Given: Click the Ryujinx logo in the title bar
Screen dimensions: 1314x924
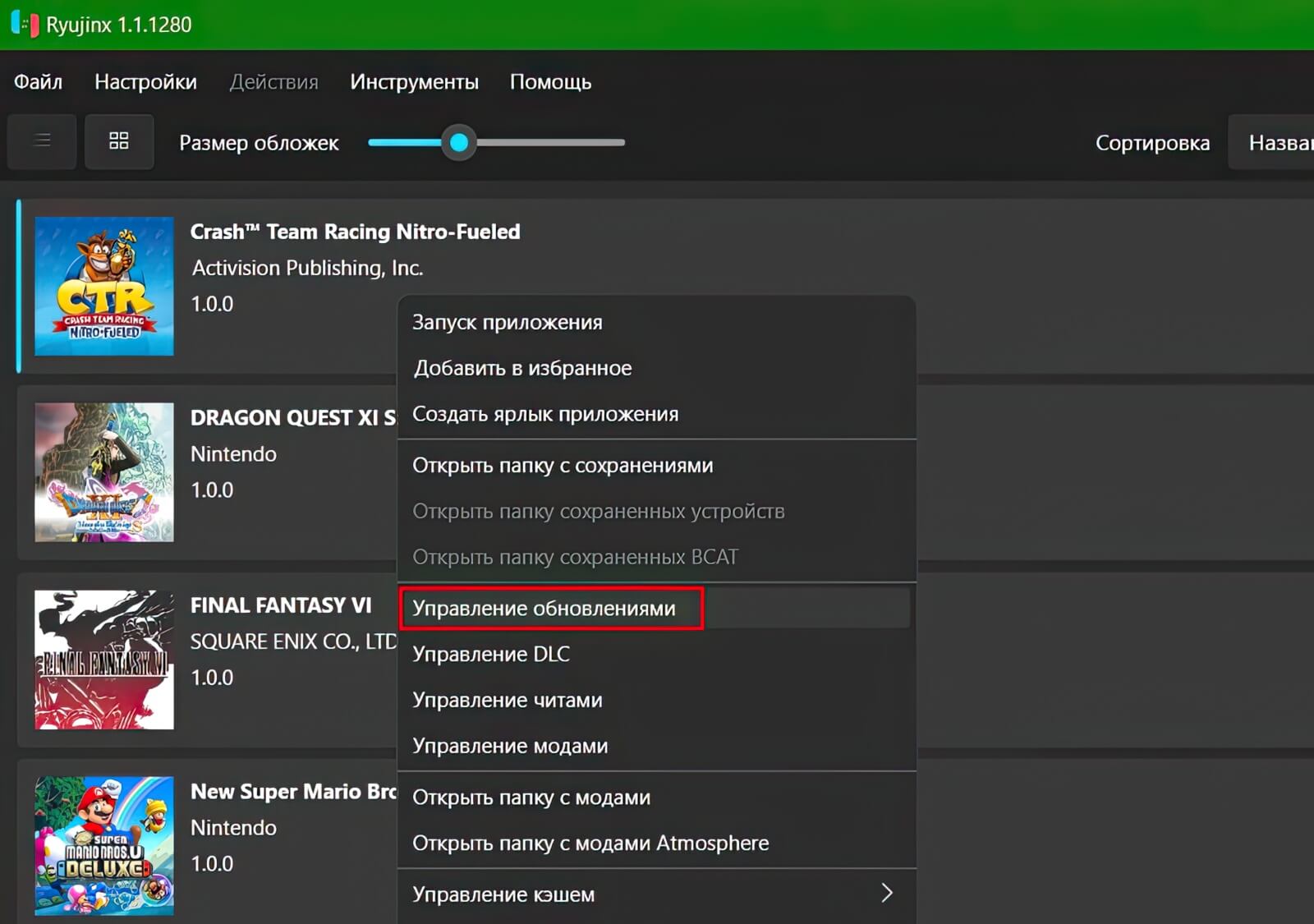Looking at the screenshot, I should (25, 25).
